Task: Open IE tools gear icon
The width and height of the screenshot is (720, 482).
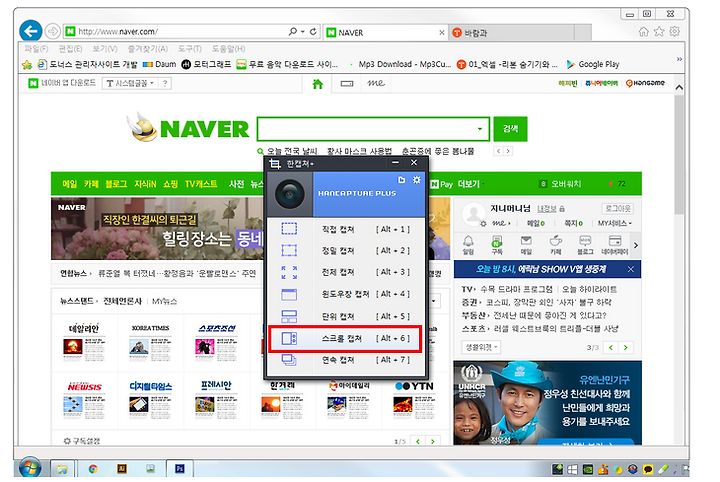Action: [x=675, y=31]
